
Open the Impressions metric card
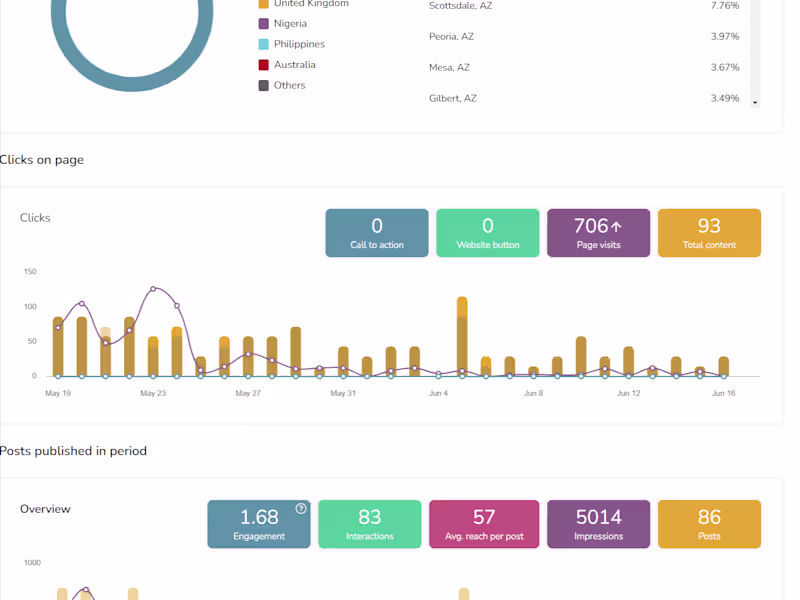(x=598, y=524)
